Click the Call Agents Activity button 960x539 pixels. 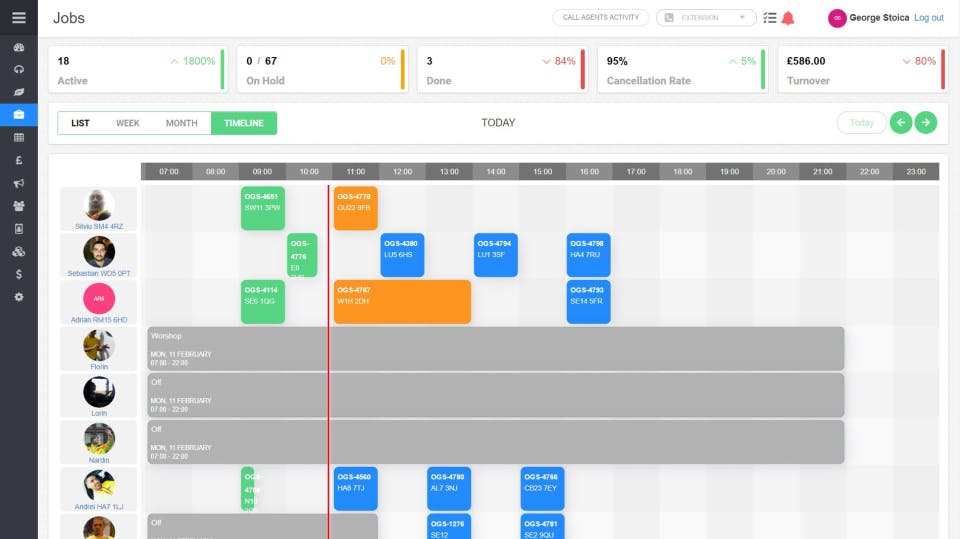601,18
